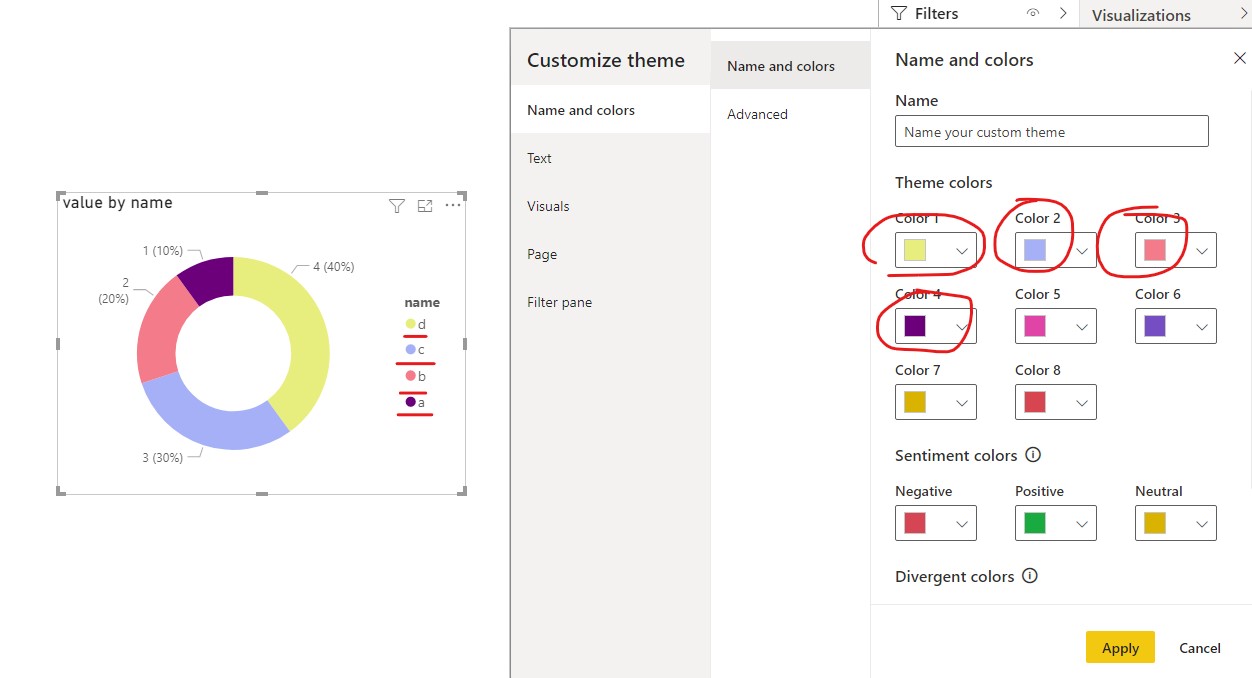This screenshot has width=1252, height=678.
Task: Click the filter icon on the donut visual header
Action: [397, 206]
